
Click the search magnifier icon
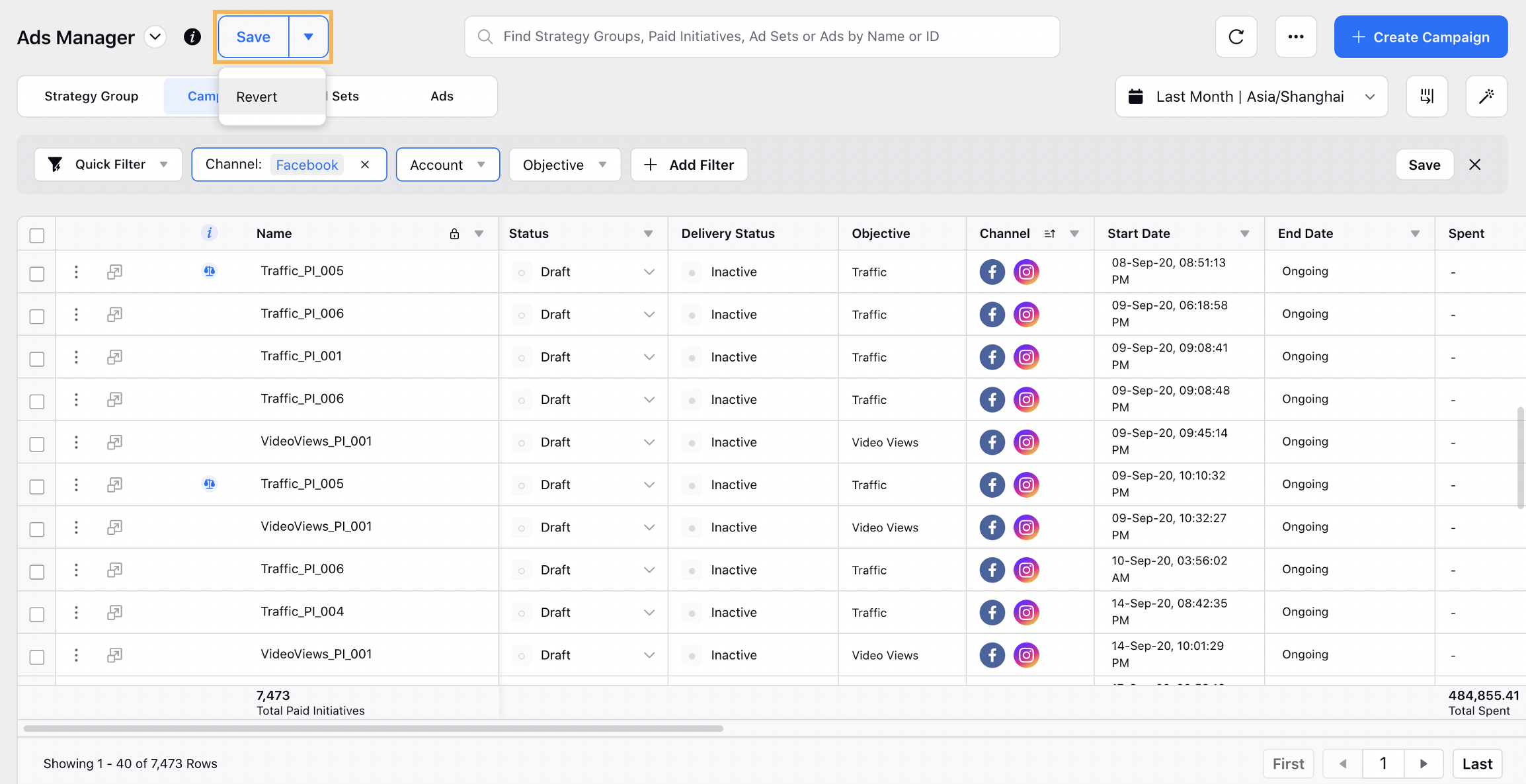(x=485, y=36)
